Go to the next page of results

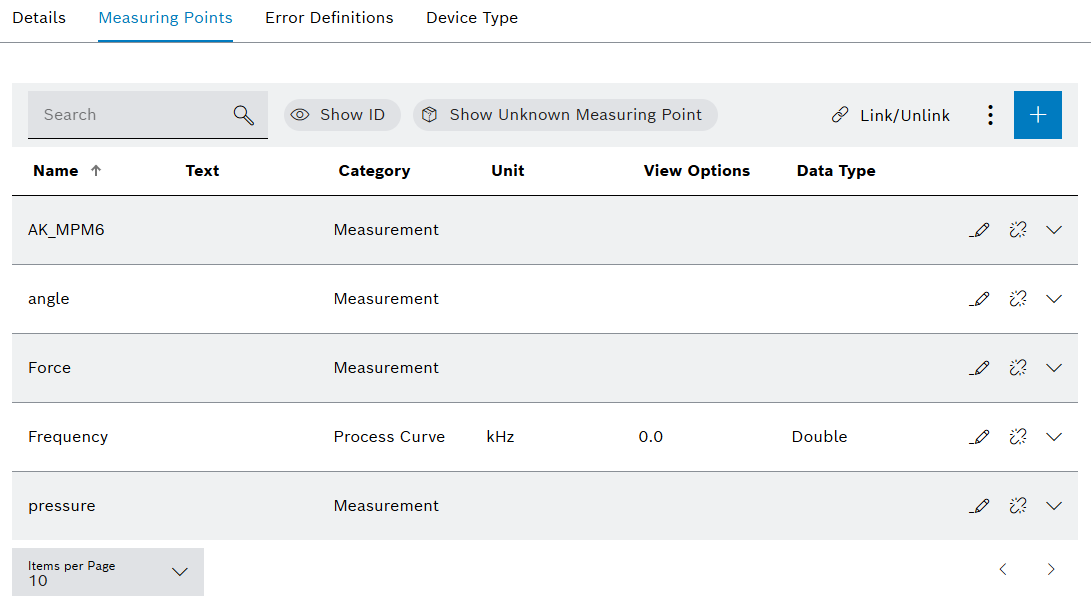pos(1050,569)
